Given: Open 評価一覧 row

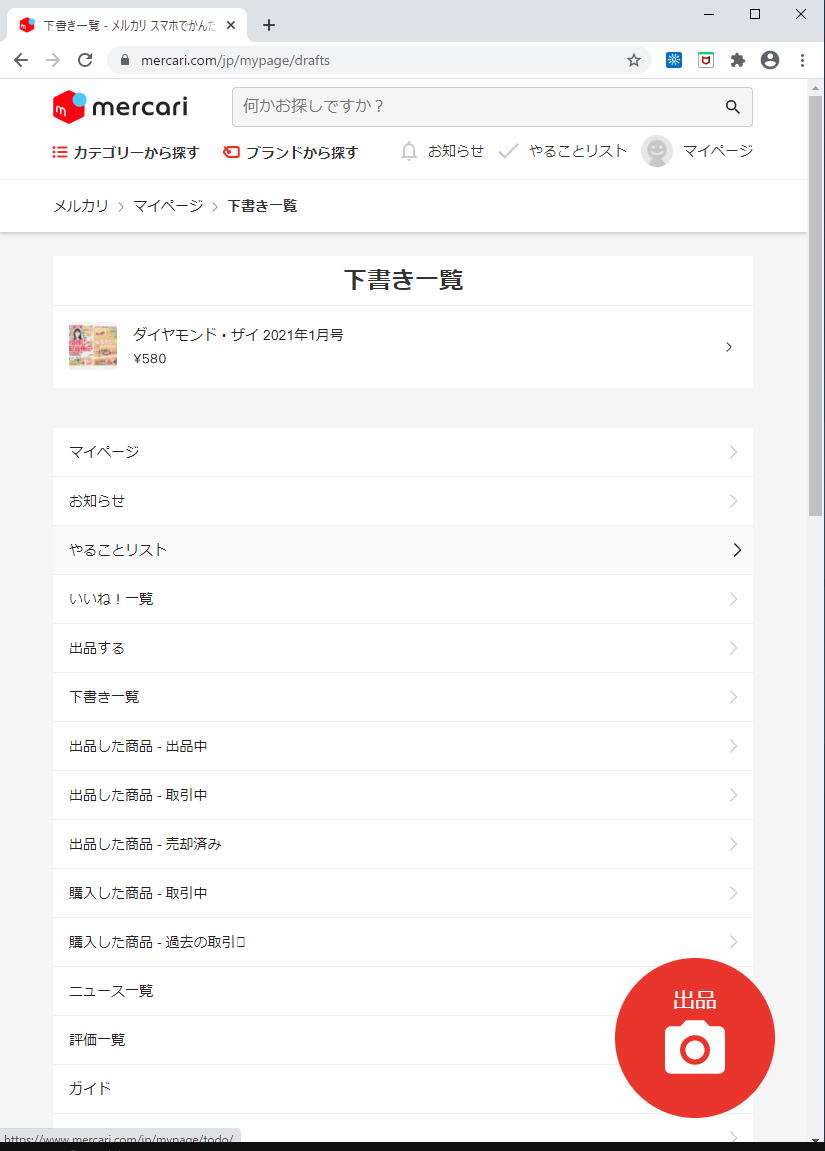Looking at the screenshot, I should tap(403, 1040).
